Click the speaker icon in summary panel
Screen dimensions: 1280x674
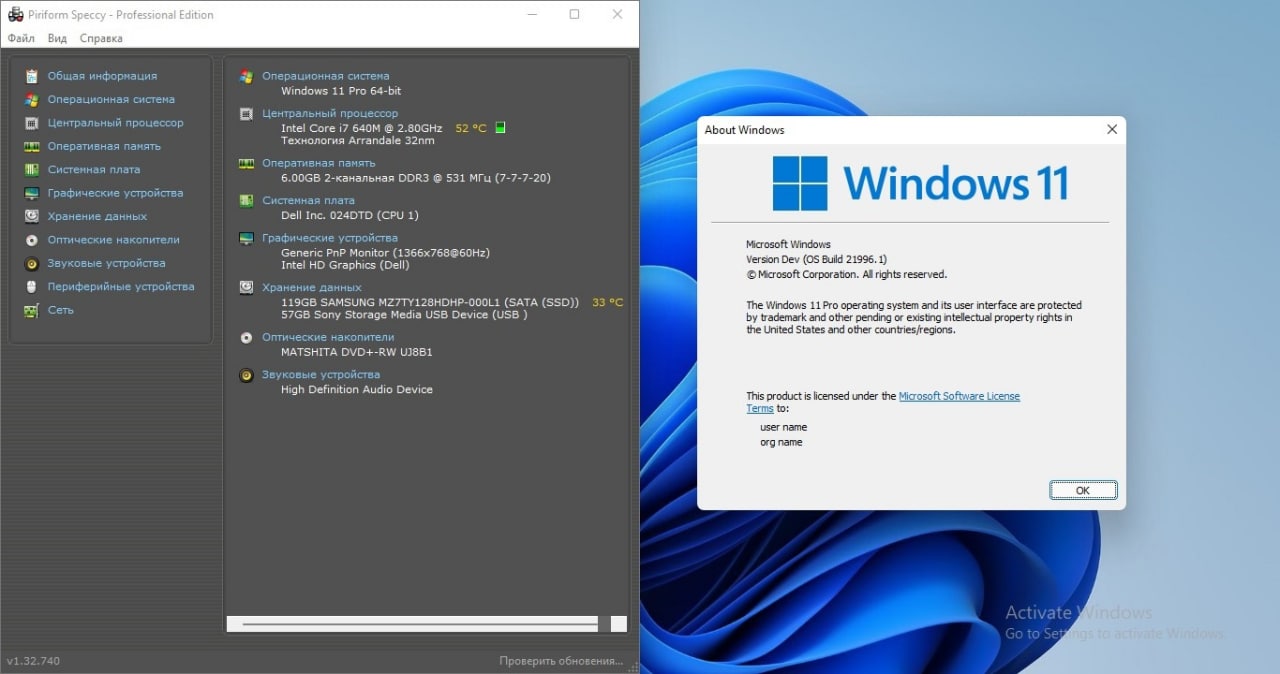(246, 375)
